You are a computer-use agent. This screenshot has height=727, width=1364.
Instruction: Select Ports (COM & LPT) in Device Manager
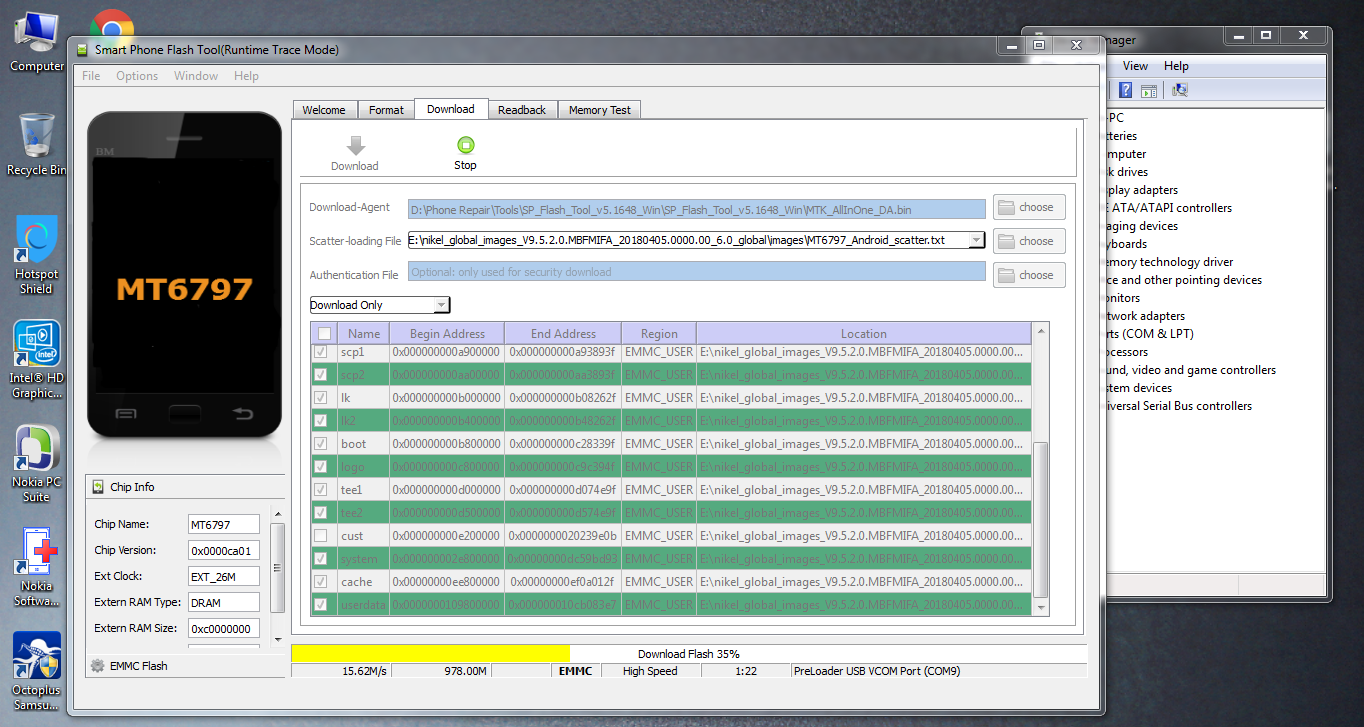click(x=1149, y=334)
